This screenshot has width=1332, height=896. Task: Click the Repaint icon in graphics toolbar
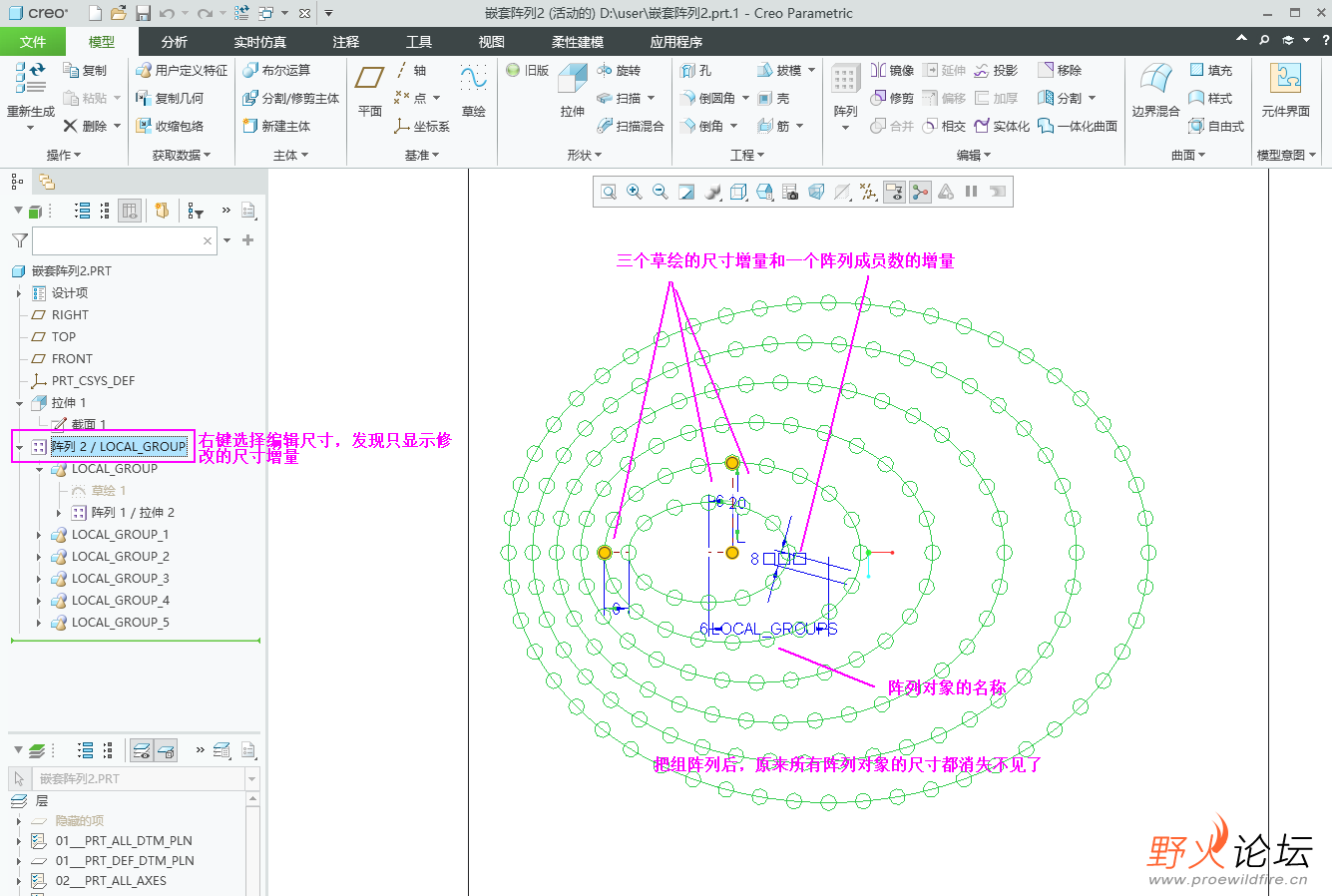685,192
